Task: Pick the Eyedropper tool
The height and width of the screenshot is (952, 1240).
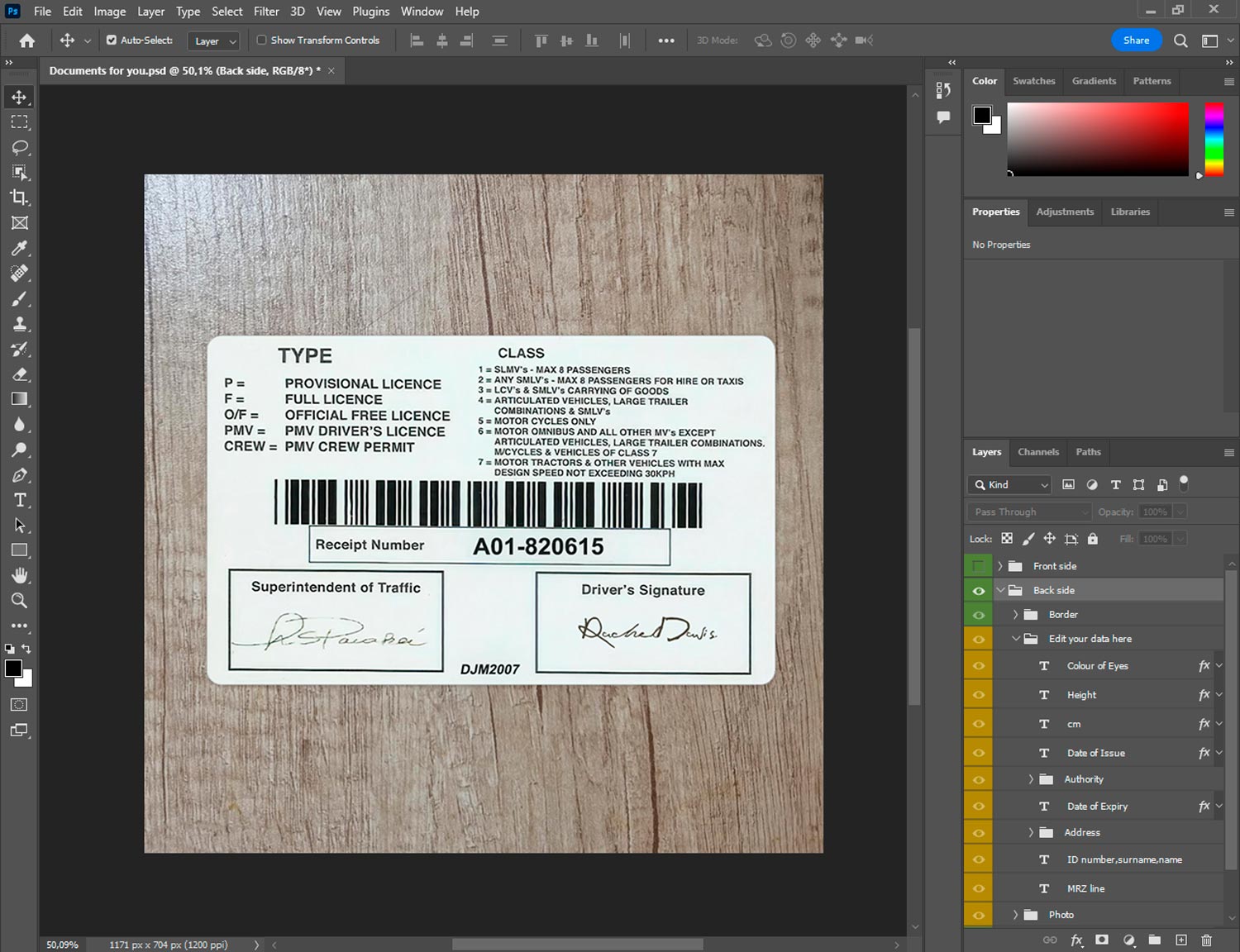Action: tap(20, 248)
